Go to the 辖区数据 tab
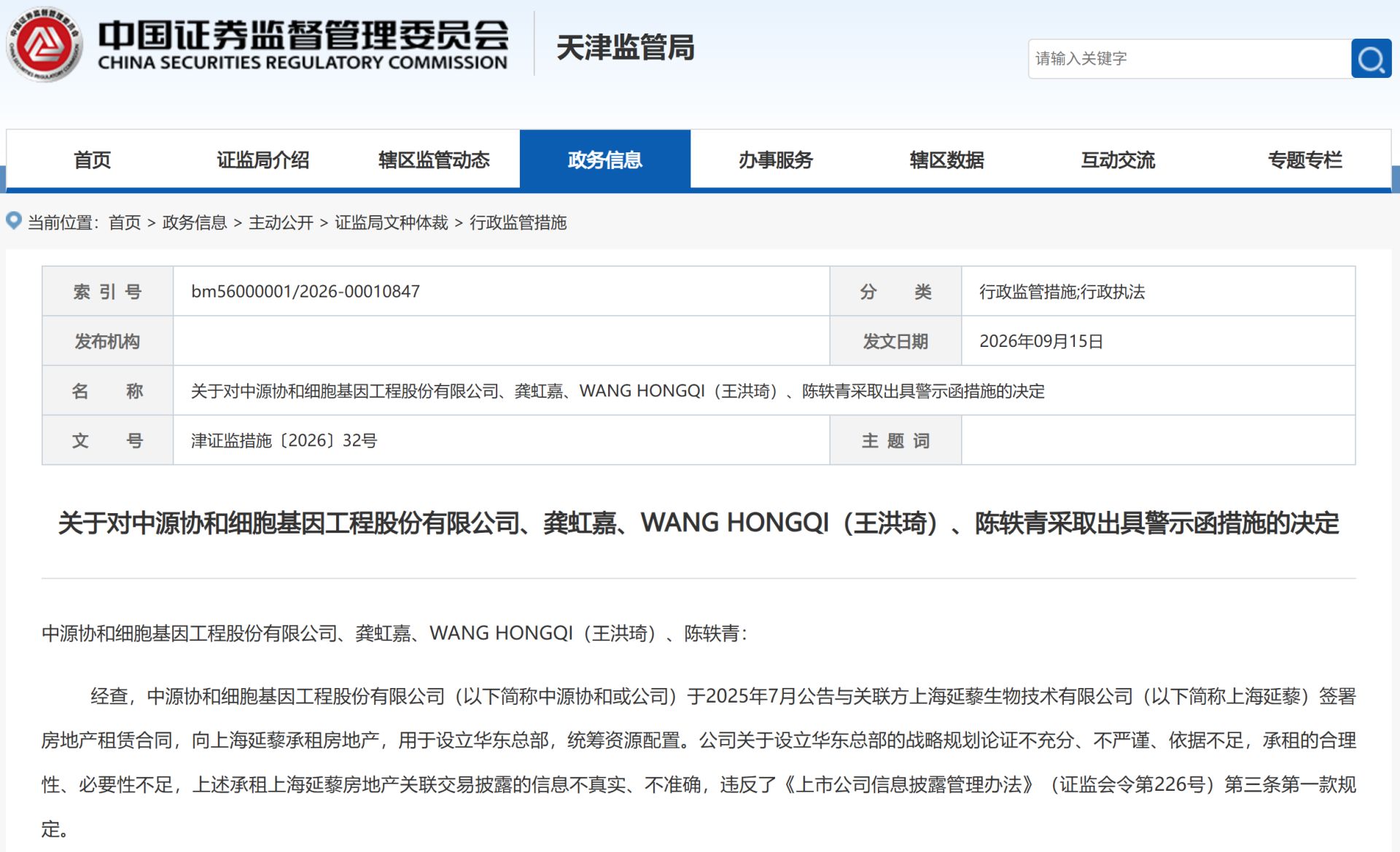 pos(947,160)
